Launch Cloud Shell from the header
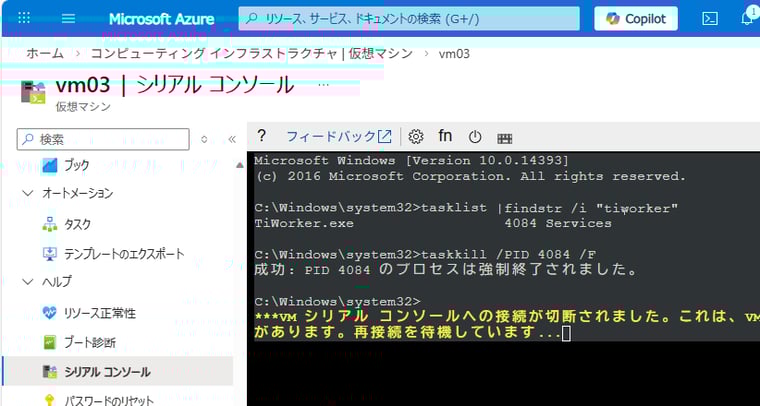 pyautogui.click(x=710, y=19)
